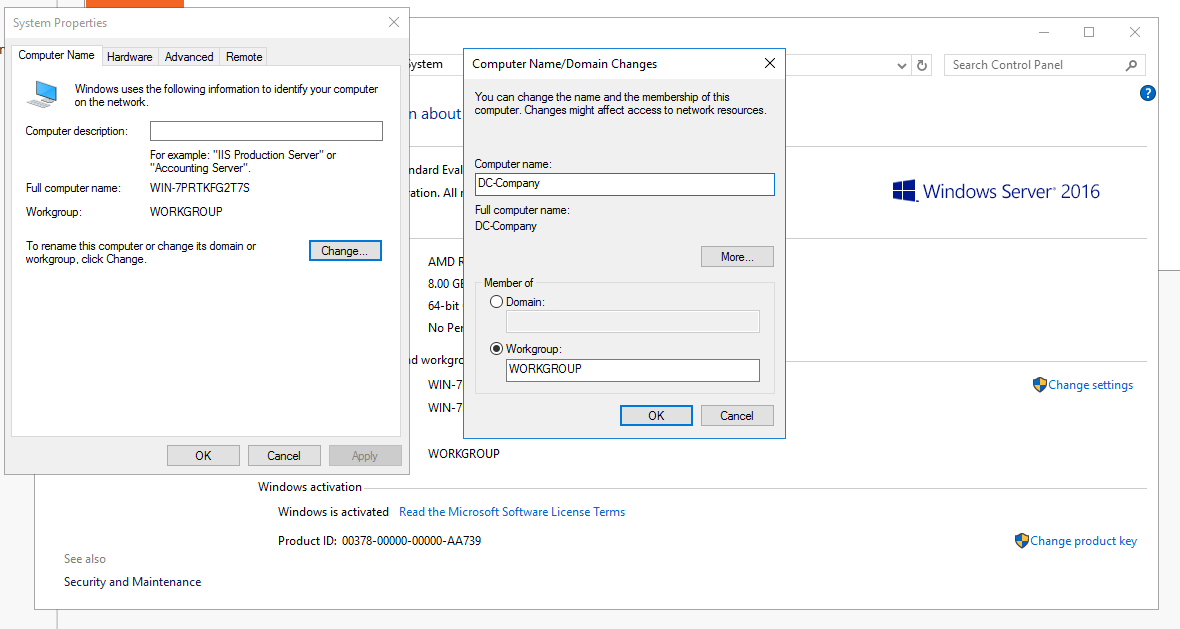
Task: Click the shield icon beside Change product key
Action: pyautogui.click(x=1022, y=541)
